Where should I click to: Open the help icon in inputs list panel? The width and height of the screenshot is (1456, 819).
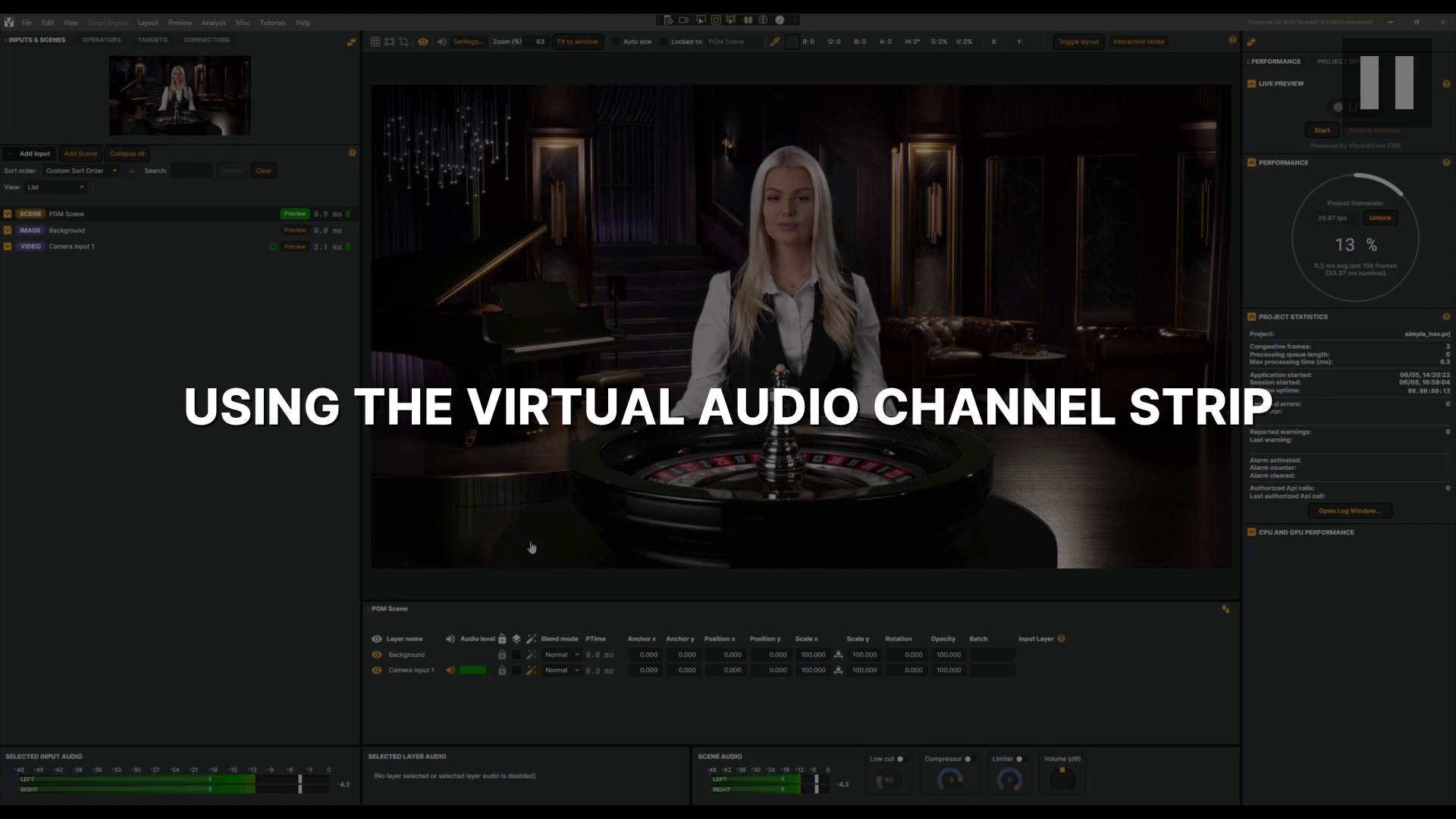tap(352, 152)
